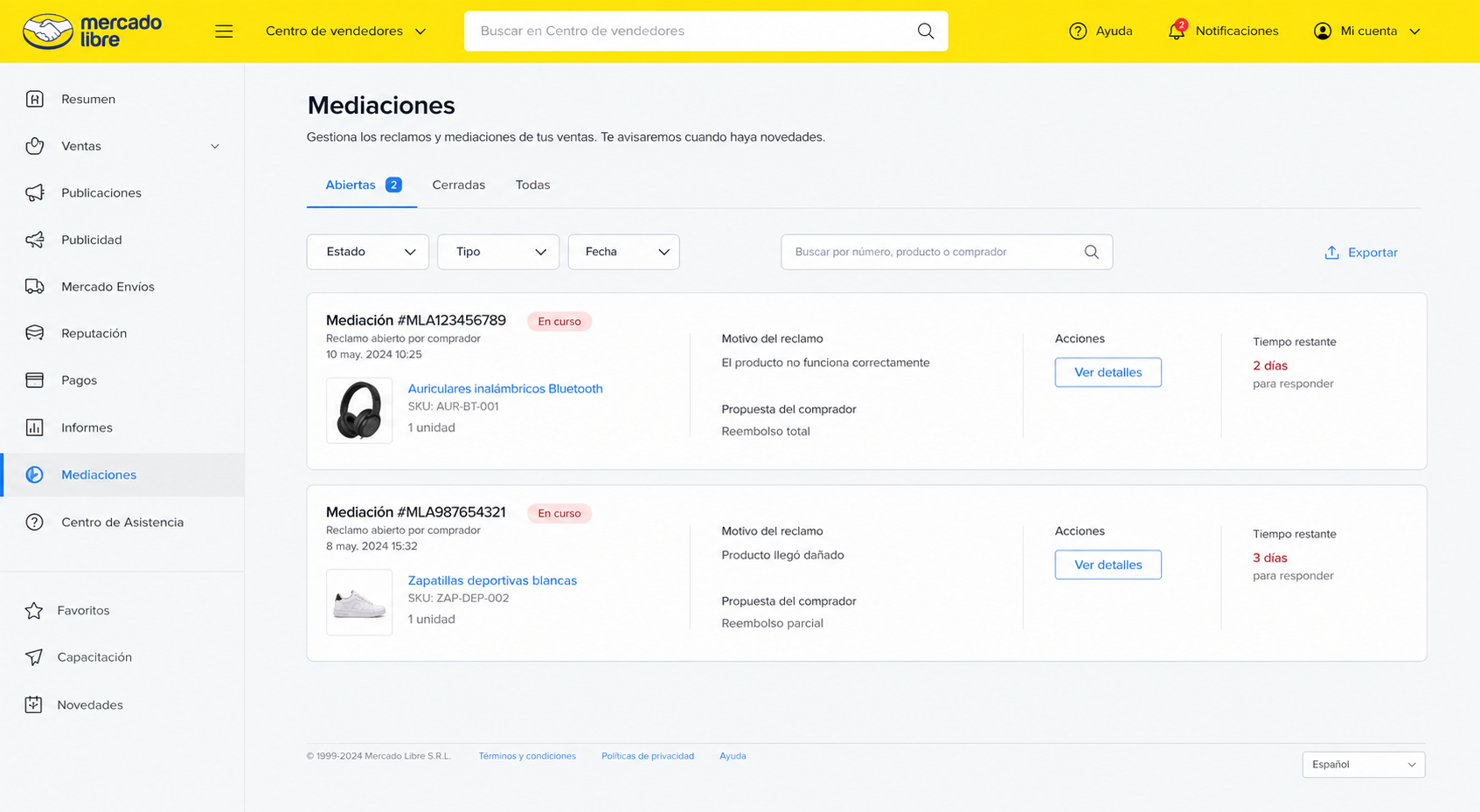Switch to the Todas tab
Viewport: 1480px width, 812px height.
pyautogui.click(x=532, y=185)
